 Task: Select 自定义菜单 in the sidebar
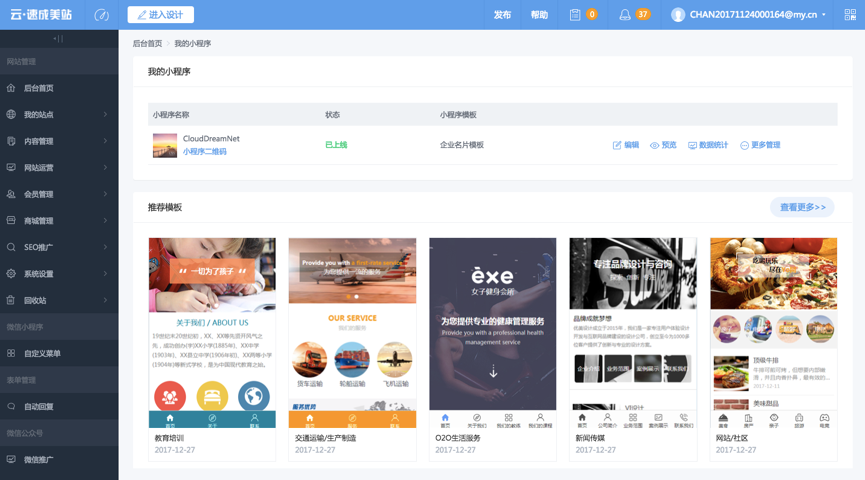click(x=59, y=353)
